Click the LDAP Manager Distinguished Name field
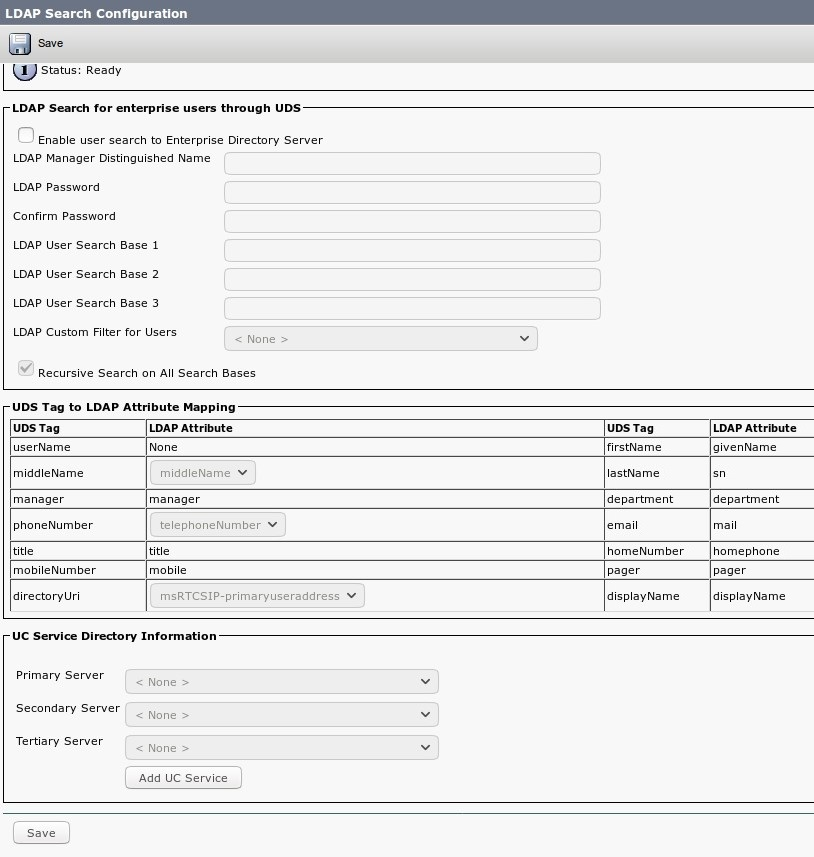814x857 pixels. (412, 163)
